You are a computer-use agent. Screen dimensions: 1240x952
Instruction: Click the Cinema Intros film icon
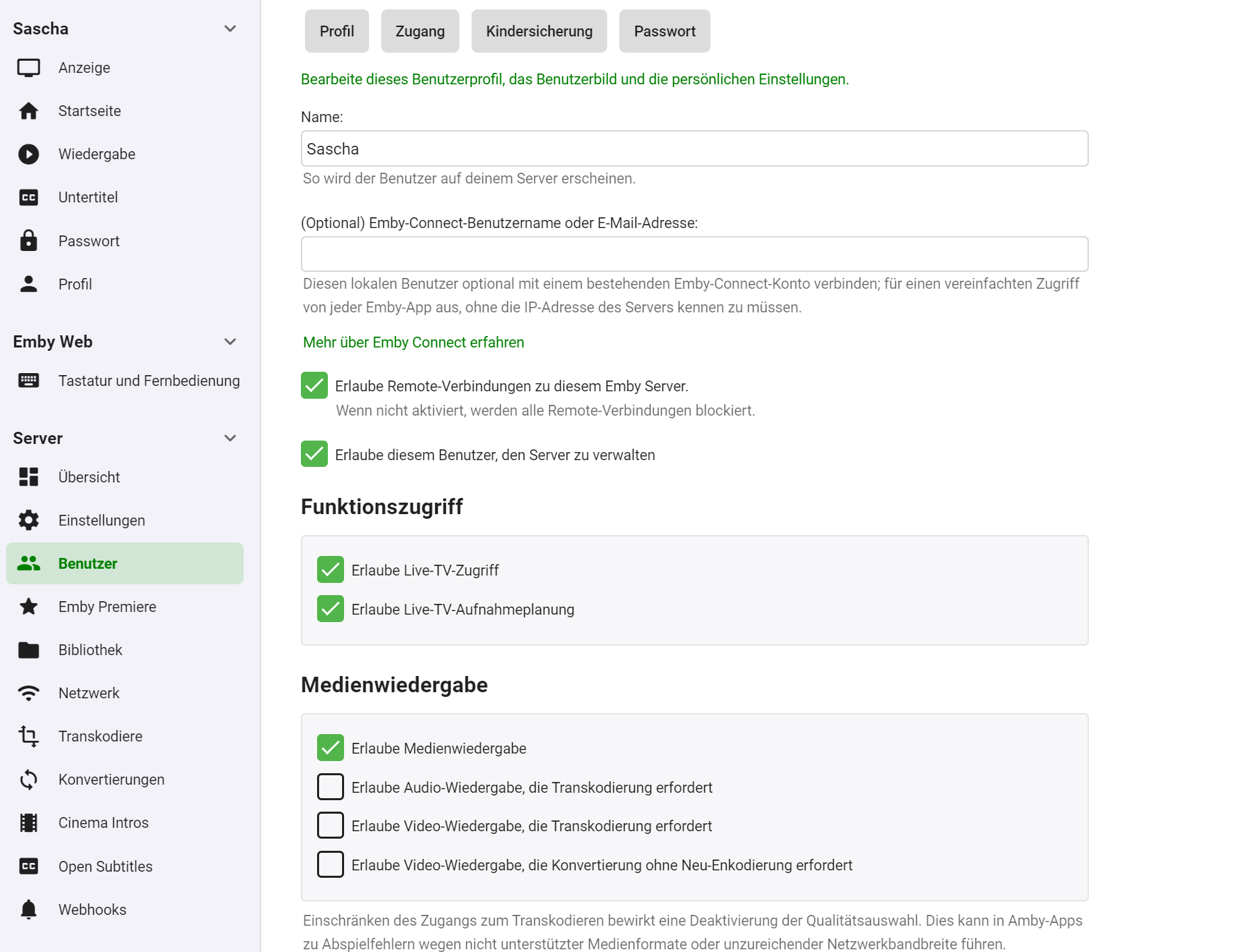tap(28, 822)
